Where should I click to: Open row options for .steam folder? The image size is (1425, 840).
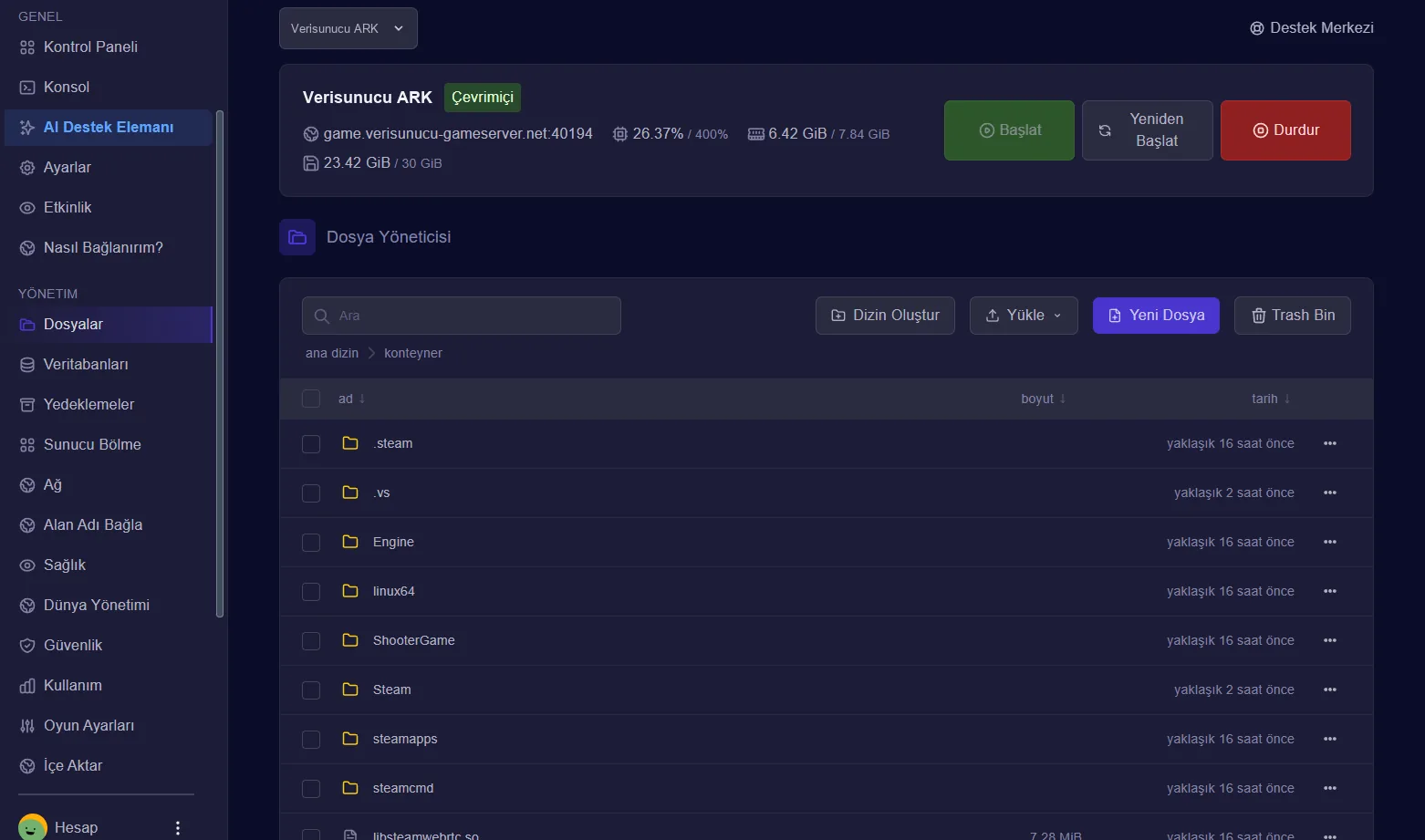[x=1330, y=443]
